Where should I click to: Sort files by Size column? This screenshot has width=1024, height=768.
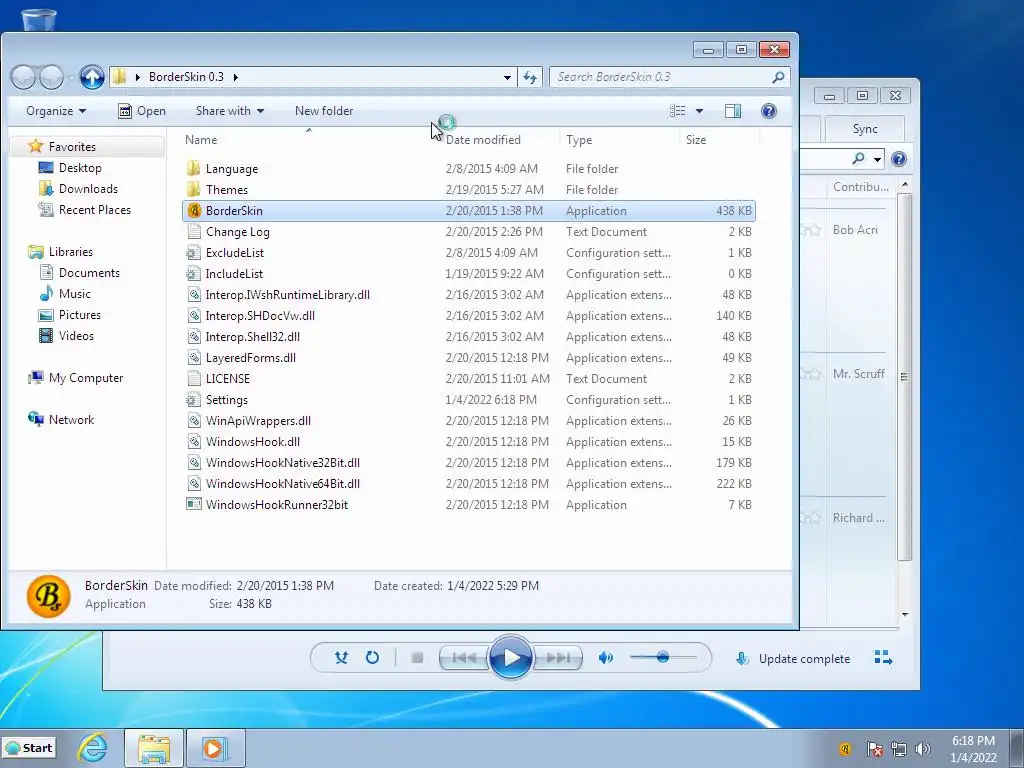(x=696, y=140)
